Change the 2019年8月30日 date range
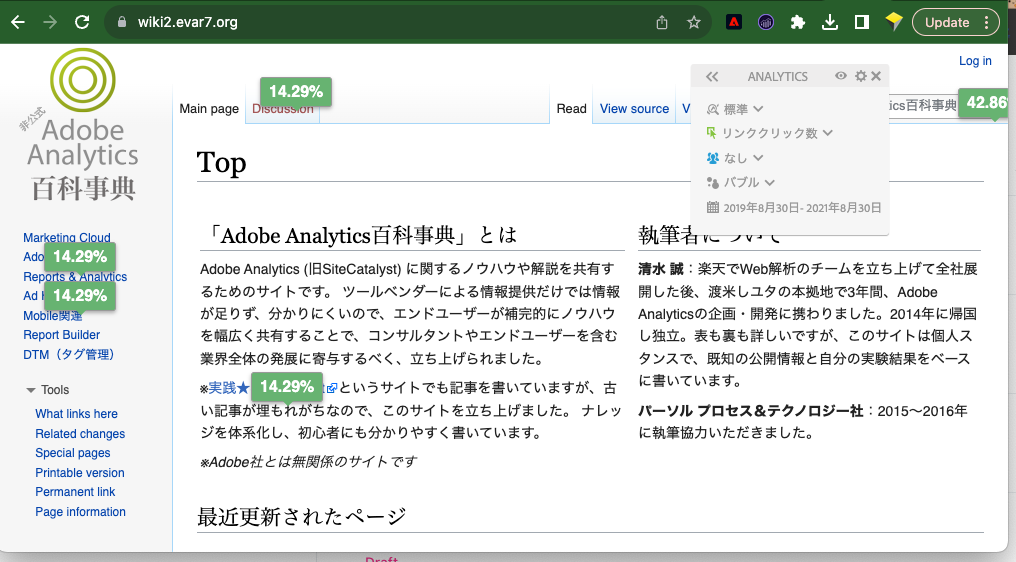This screenshot has width=1016, height=562. click(x=802, y=207)
